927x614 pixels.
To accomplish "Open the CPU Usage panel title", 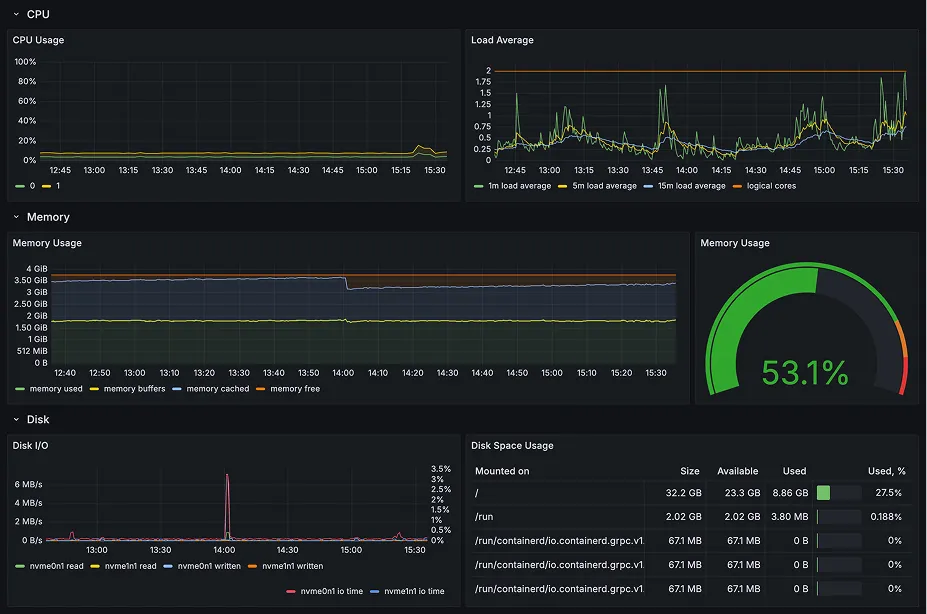I will click(x=38, y=40).
